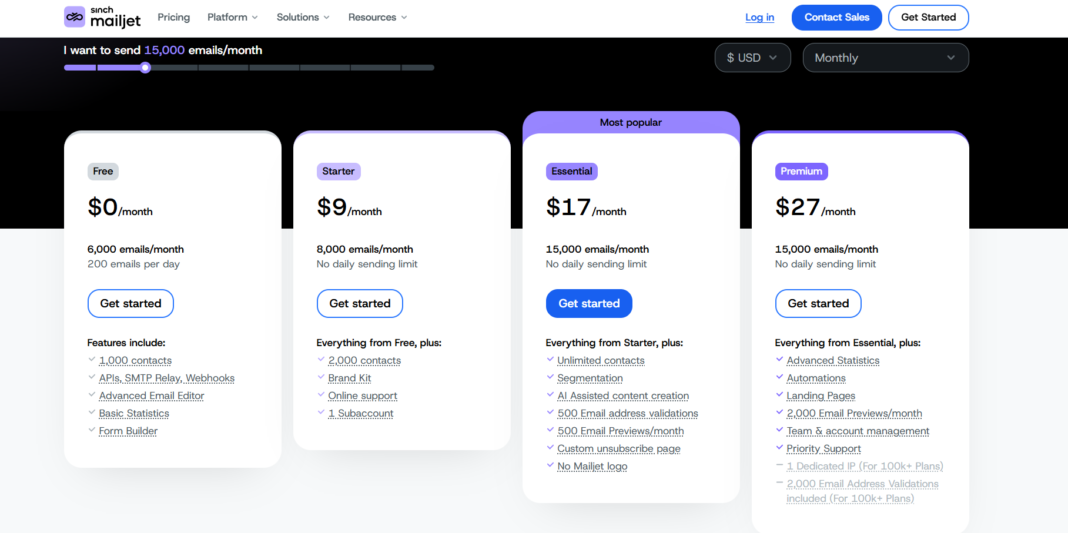Image resolution: width=1068 pixels, height=533 pixels.
Task: Expand the Resources menu
Action: pos(377,17)
